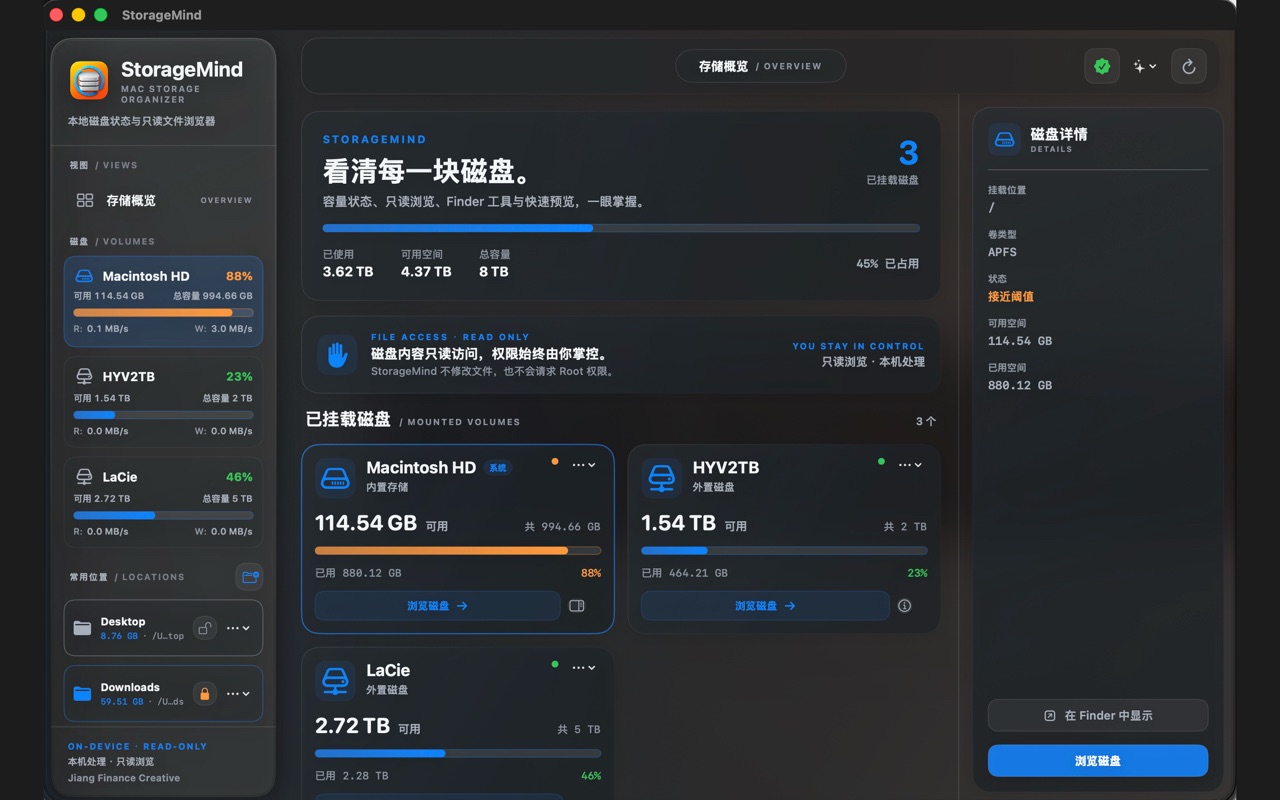This screenshot has height=800, width=1280.
Task: Click 浏览磁盘 button on HYV2TB card
Action: point(765,605)
